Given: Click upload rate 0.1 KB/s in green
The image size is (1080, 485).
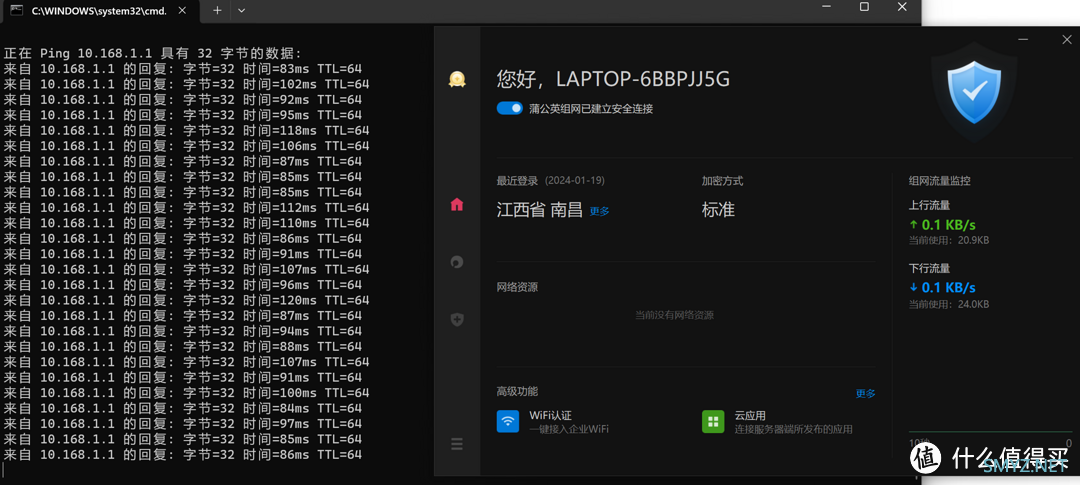Looking at the screenshot, I should [x=942, y=225].
